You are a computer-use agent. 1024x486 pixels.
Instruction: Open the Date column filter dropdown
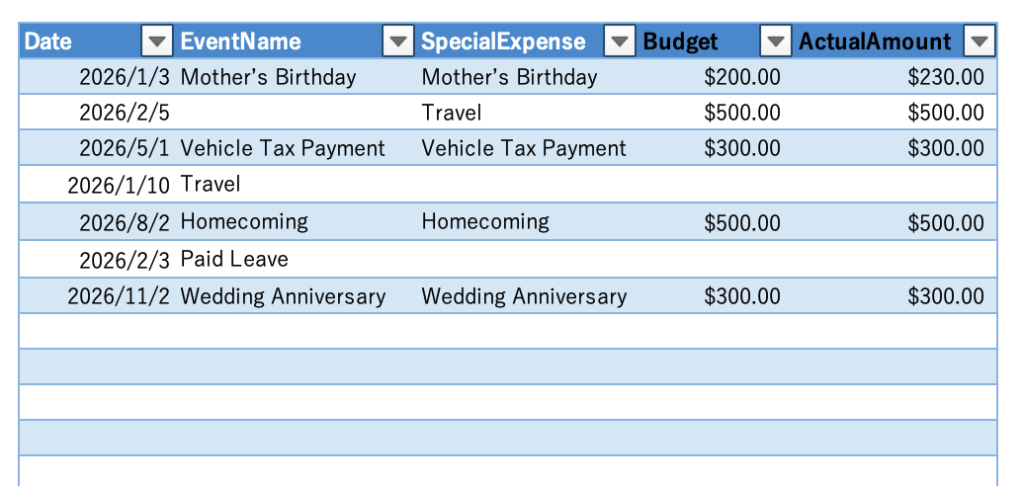click(157, 42)
